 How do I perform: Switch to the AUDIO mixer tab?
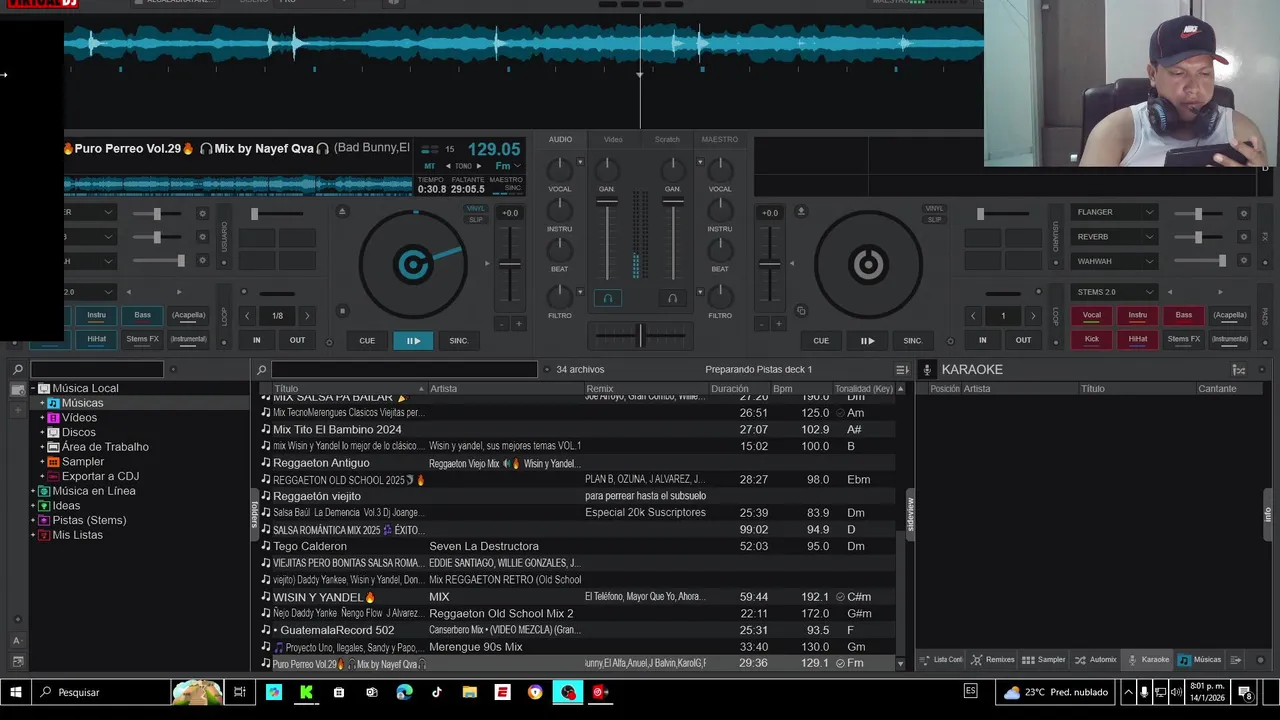coord(560,140)
